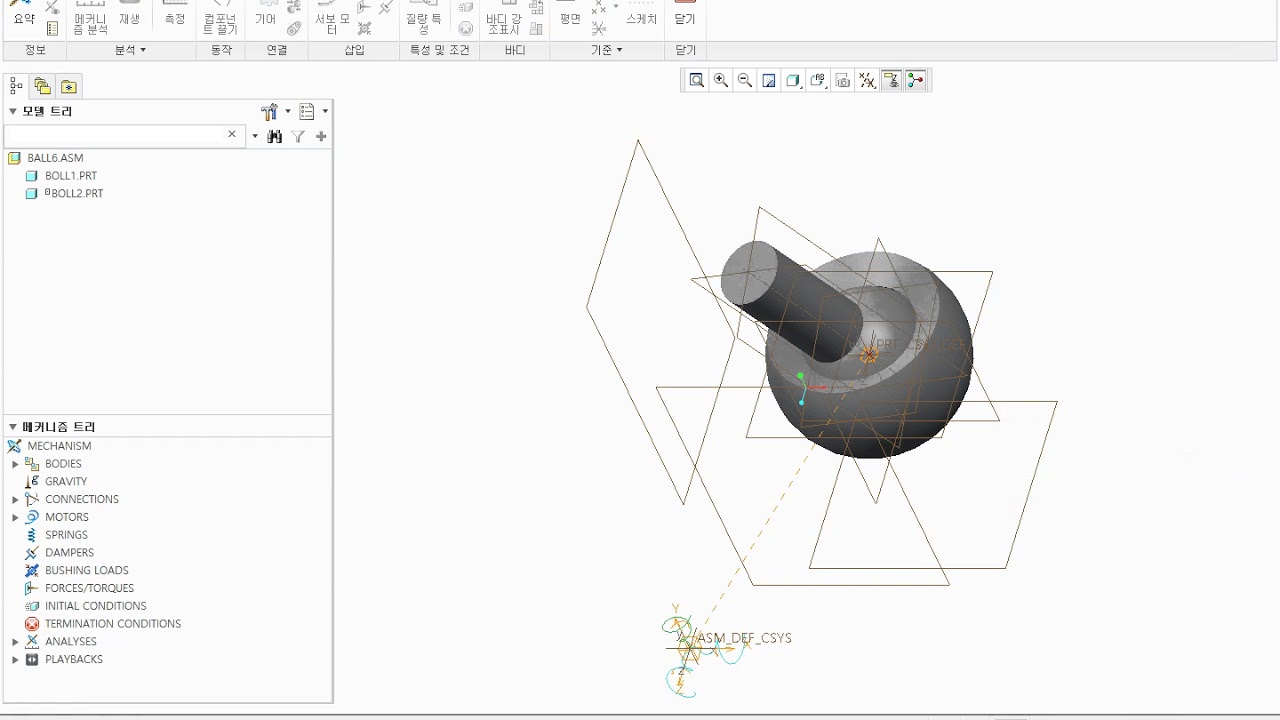The height and width of the screenshot is (720, 1280).
Task: Click the details list icon below 요약
Action: pos(52,29)
